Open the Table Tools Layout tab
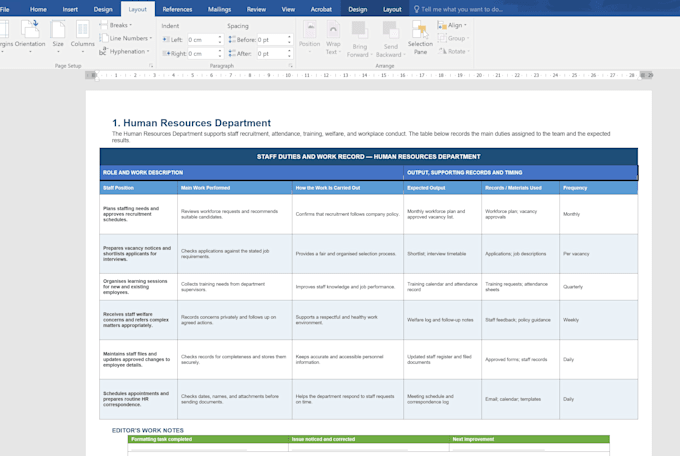The height and width of the screenshot is (456, 680). (x=392, y=9)
